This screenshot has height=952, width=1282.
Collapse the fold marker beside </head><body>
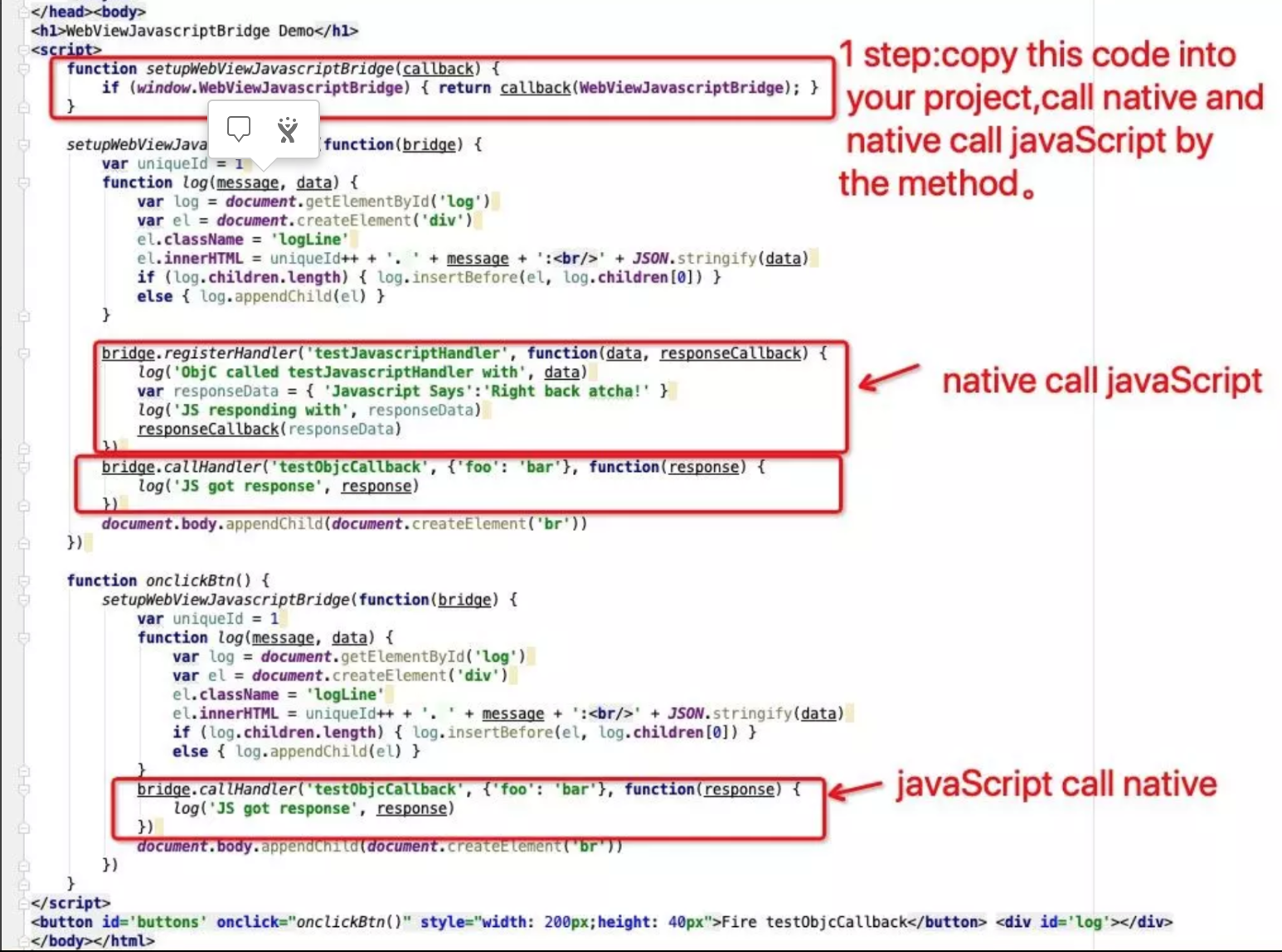click(x=23, y=12)
